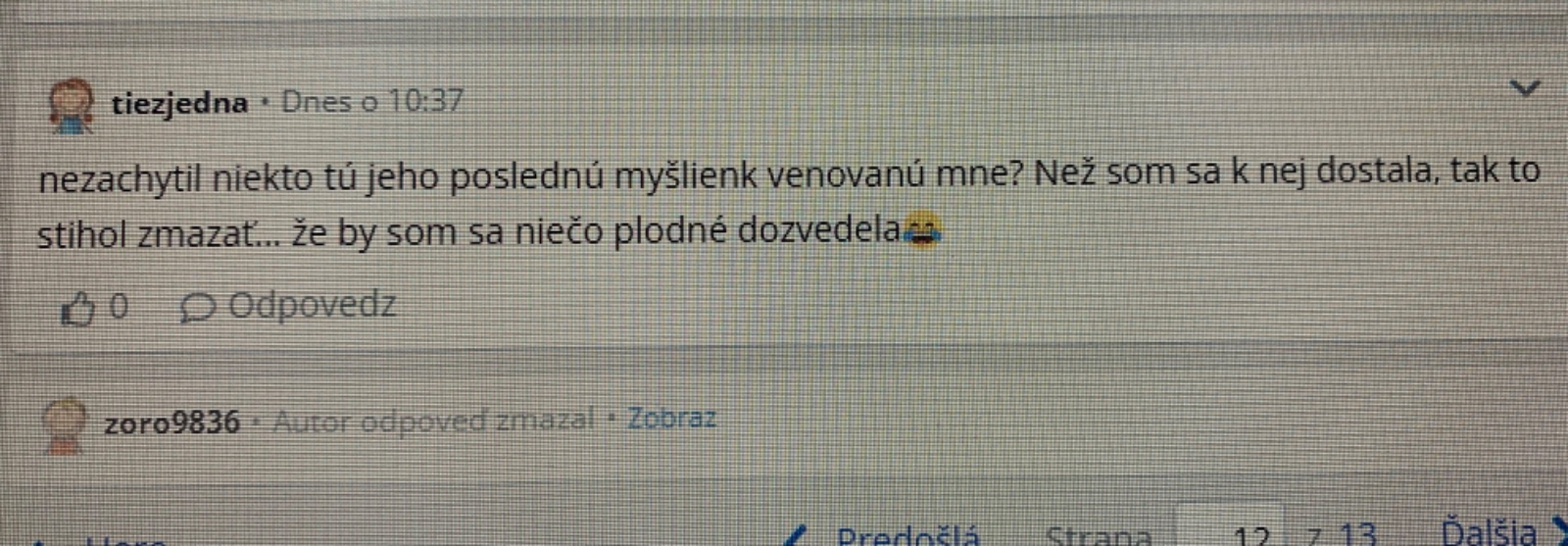The height and width of the screenshot is (546, 1568).
Task: Click the like count number 0
Action: click(x=119, y=307)
